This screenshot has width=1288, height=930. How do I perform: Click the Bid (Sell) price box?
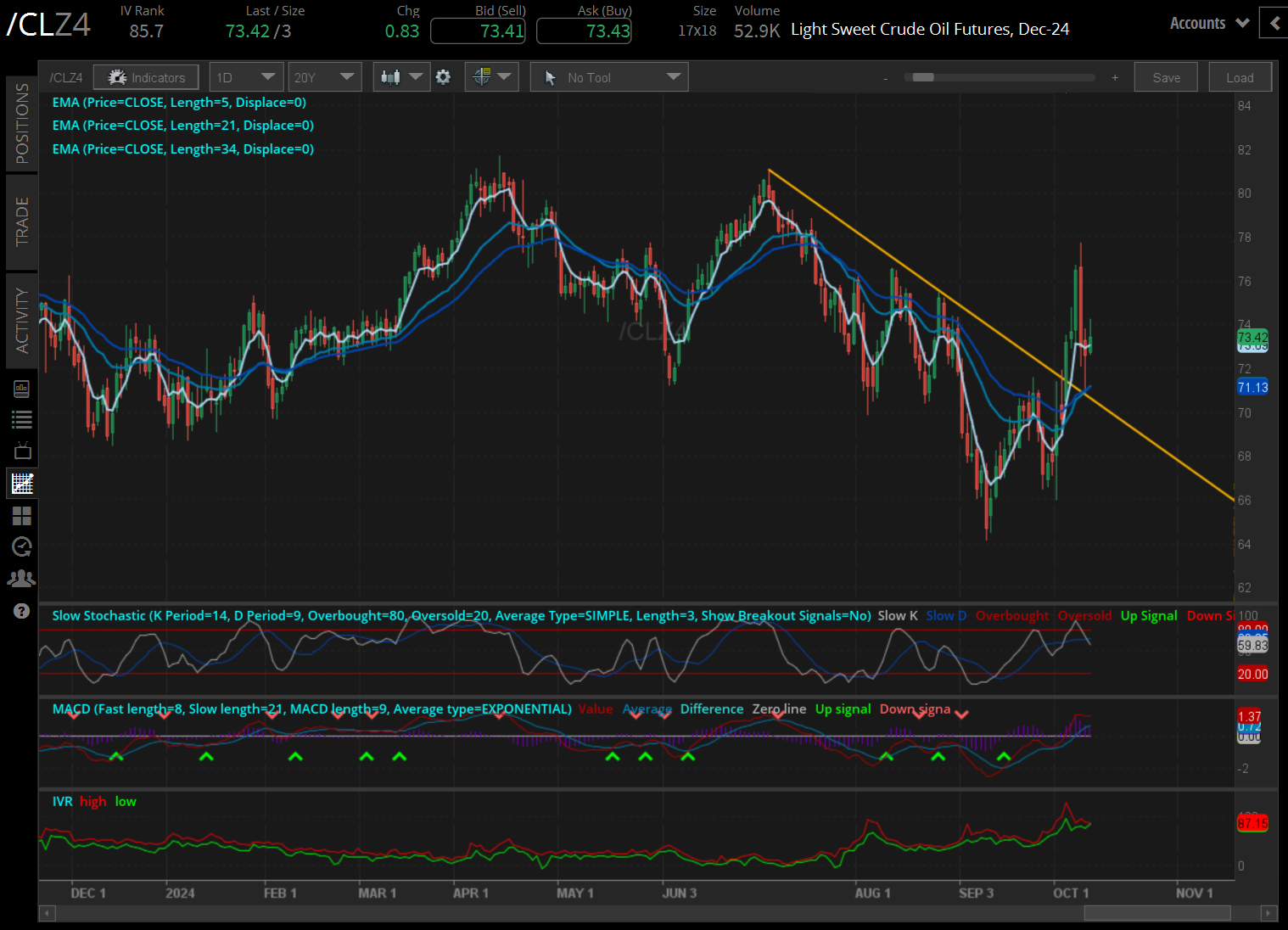point(478,31)
